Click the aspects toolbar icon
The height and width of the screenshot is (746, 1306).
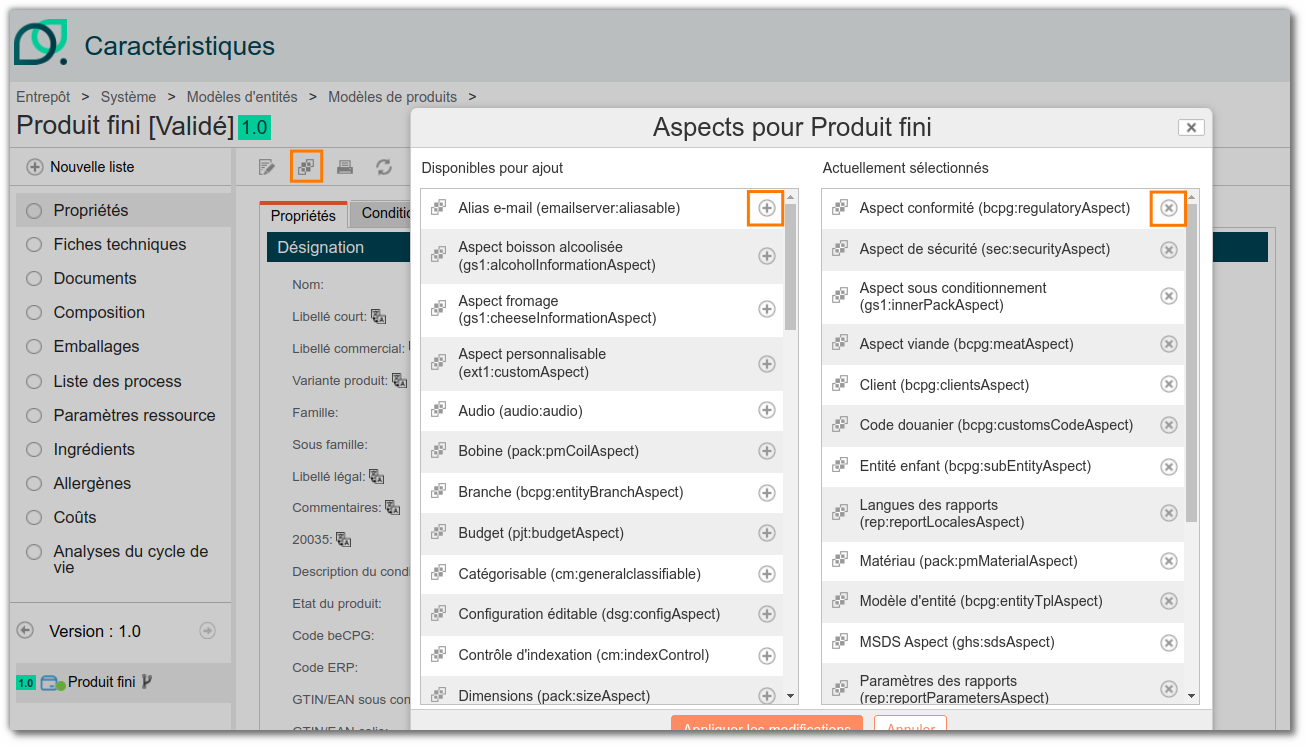(306, 167)
